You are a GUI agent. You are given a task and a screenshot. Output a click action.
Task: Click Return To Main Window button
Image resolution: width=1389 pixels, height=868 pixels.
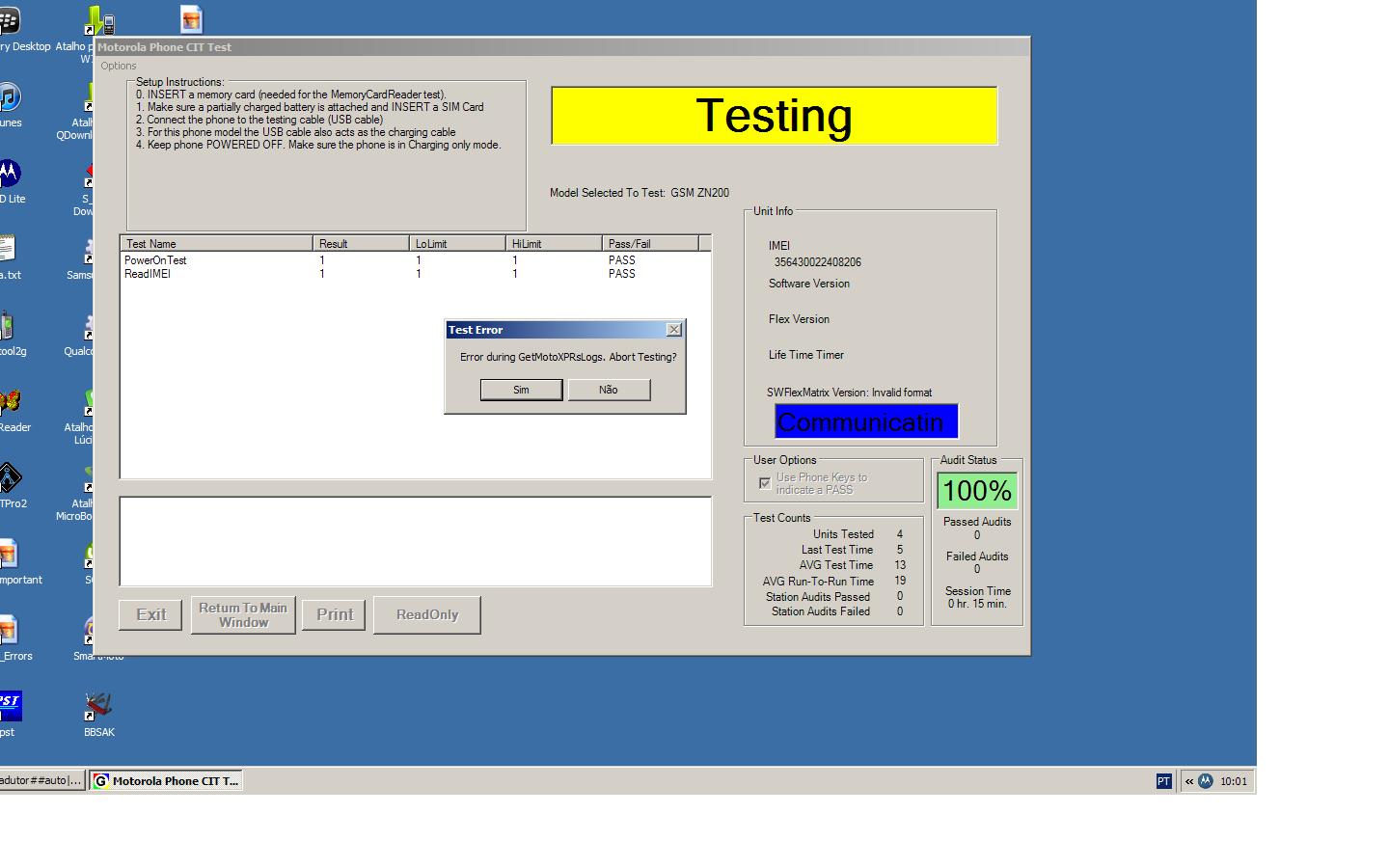[x=243, y=614]
